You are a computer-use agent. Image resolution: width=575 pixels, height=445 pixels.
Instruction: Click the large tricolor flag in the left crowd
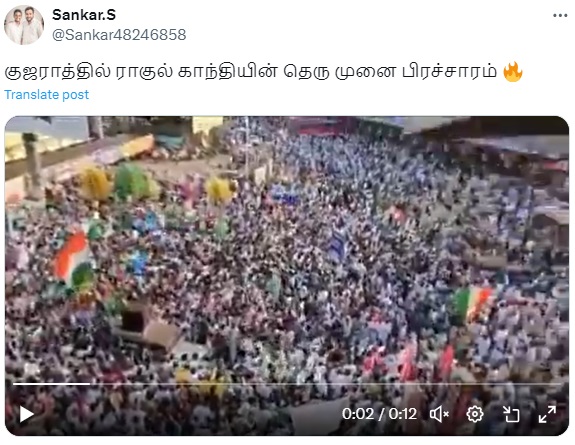tap(72, 259)
